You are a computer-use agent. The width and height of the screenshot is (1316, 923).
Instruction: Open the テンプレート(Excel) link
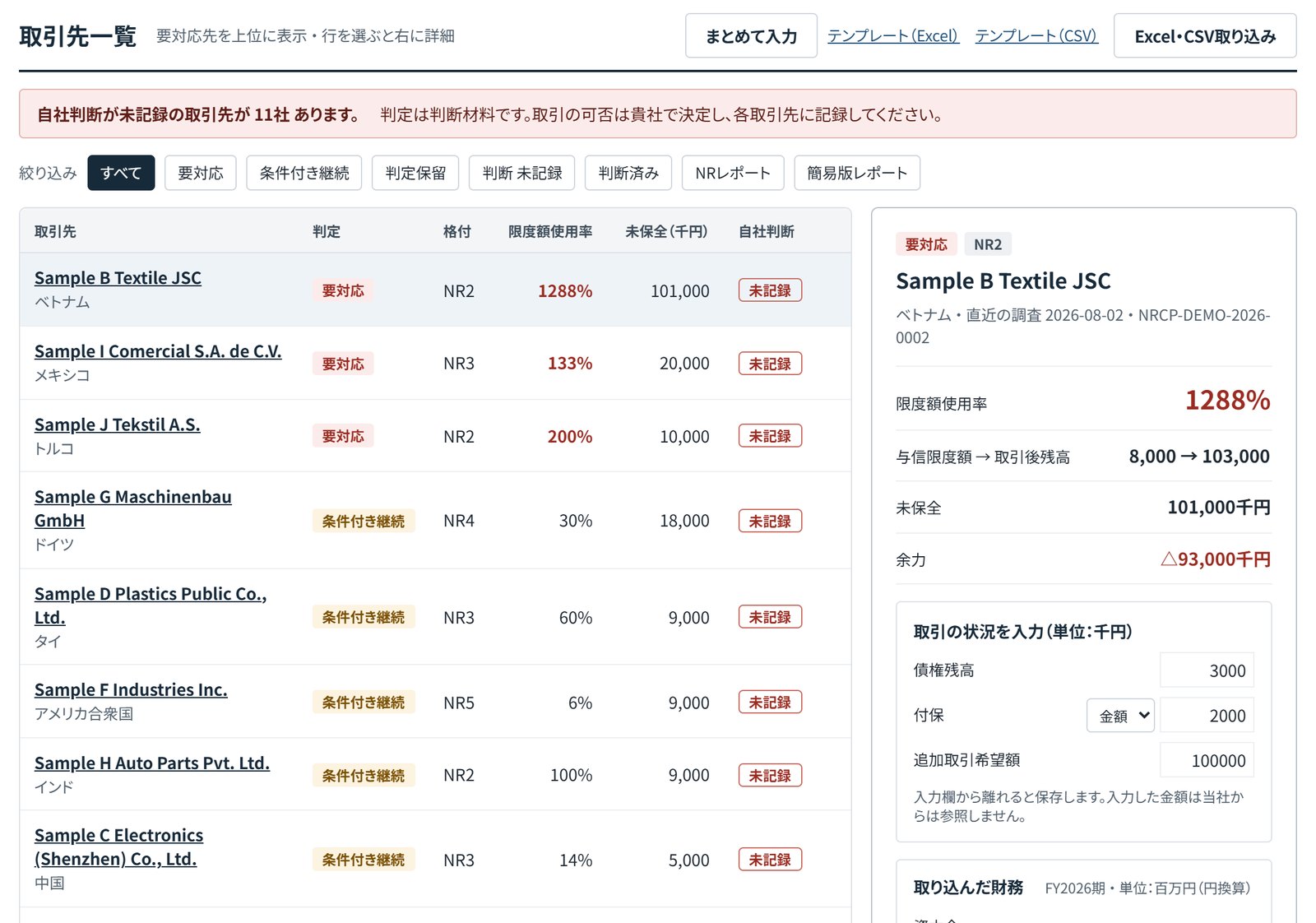click(893, 36)
